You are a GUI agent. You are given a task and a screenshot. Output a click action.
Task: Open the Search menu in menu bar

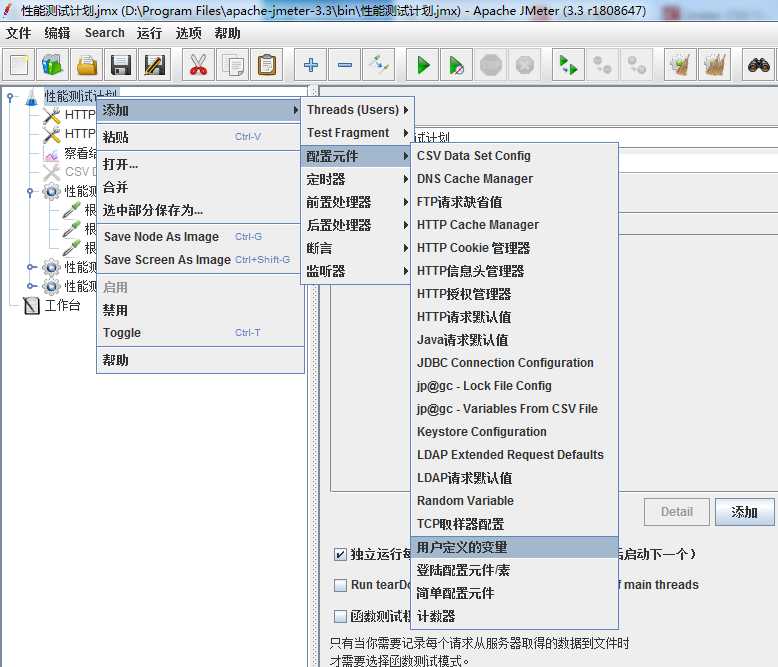[x=105, y=33]
